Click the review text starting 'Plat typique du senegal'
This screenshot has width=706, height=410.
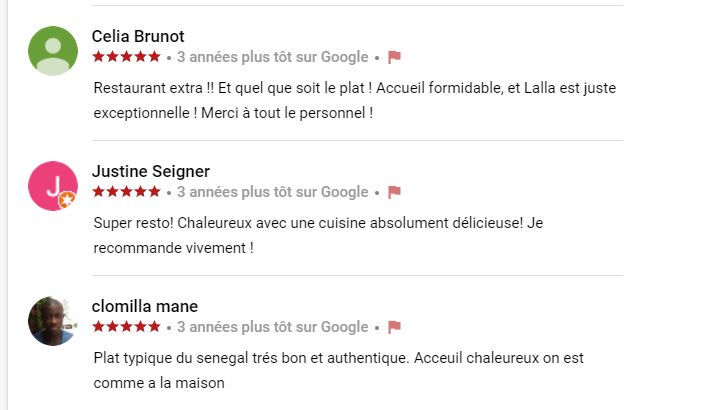pos(338,369)
